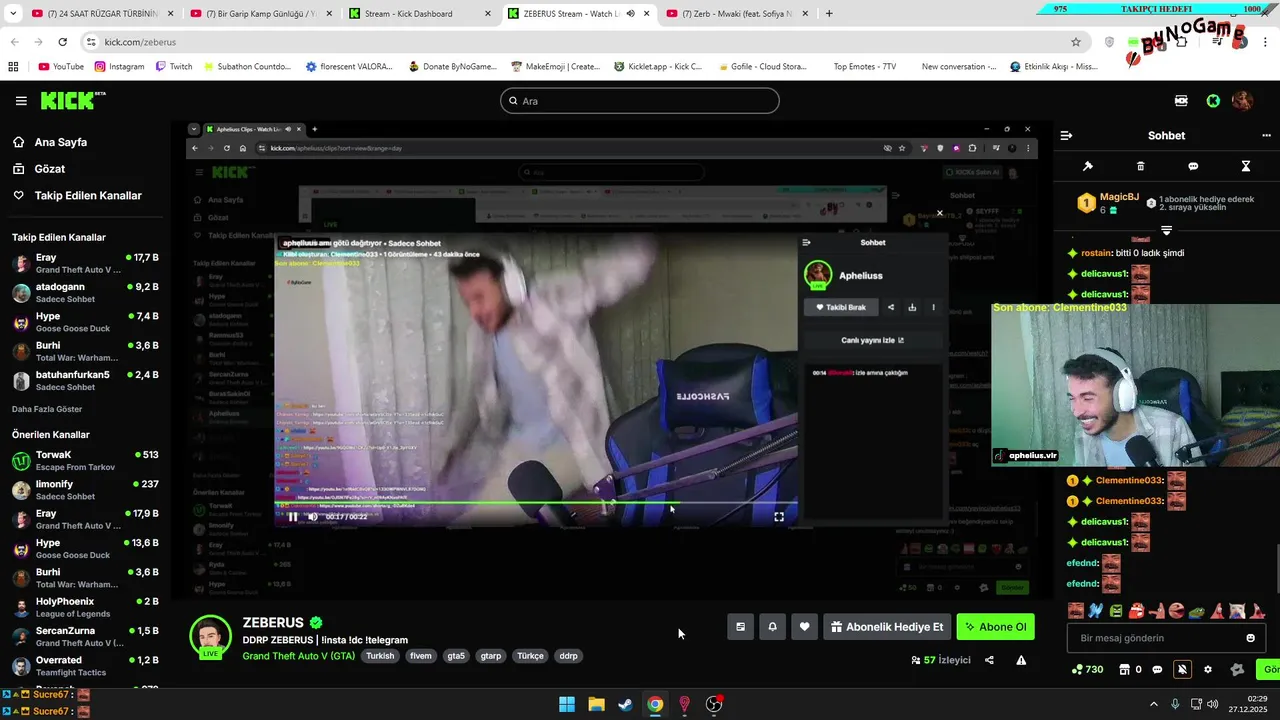Viewport: 1280px width, 720px height.
Task: Expand Daha Fazla Göster in followed channels
Action: tap(47, 409)
